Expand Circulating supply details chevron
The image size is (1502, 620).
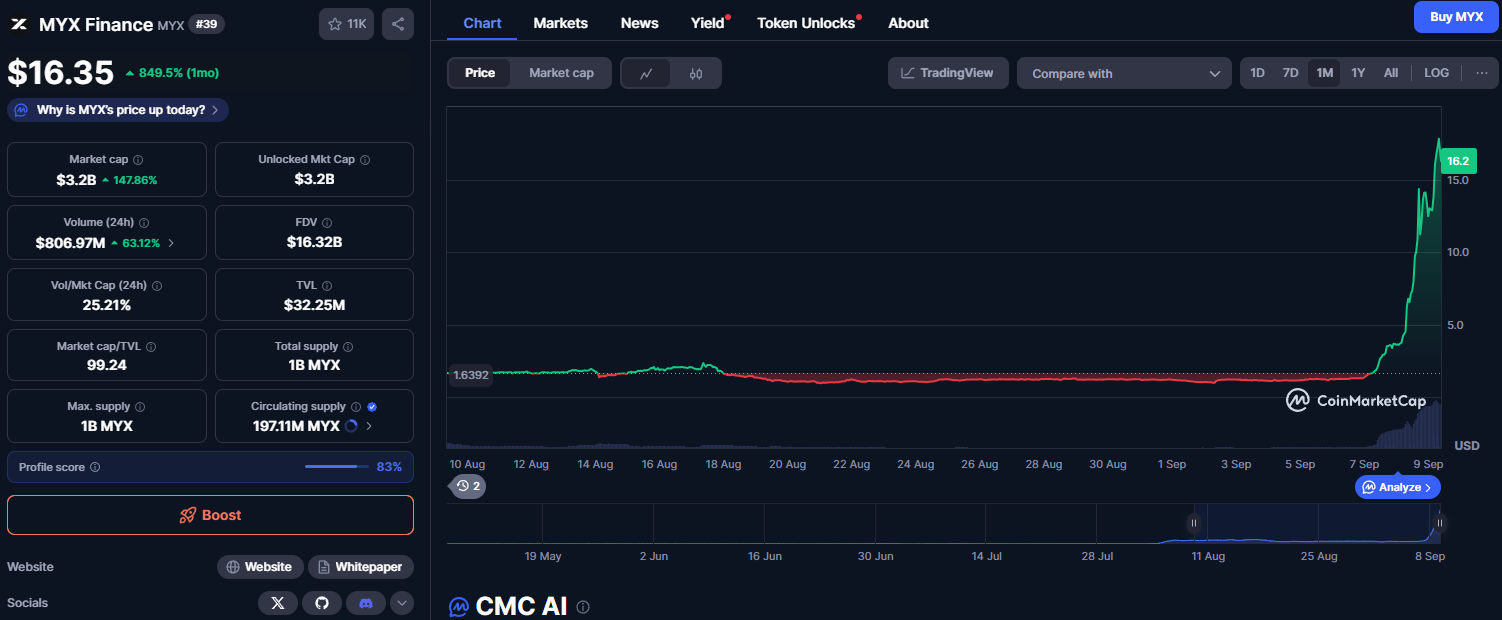pyautogui.click(x=369, y=426)
